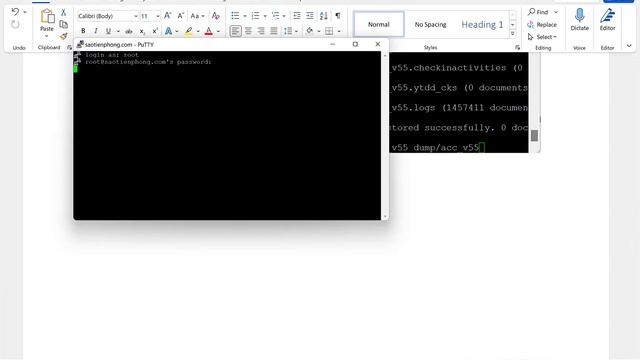Screen dimensions: 640x360
Task: Click the Undo icon
Action: point(15,12)
